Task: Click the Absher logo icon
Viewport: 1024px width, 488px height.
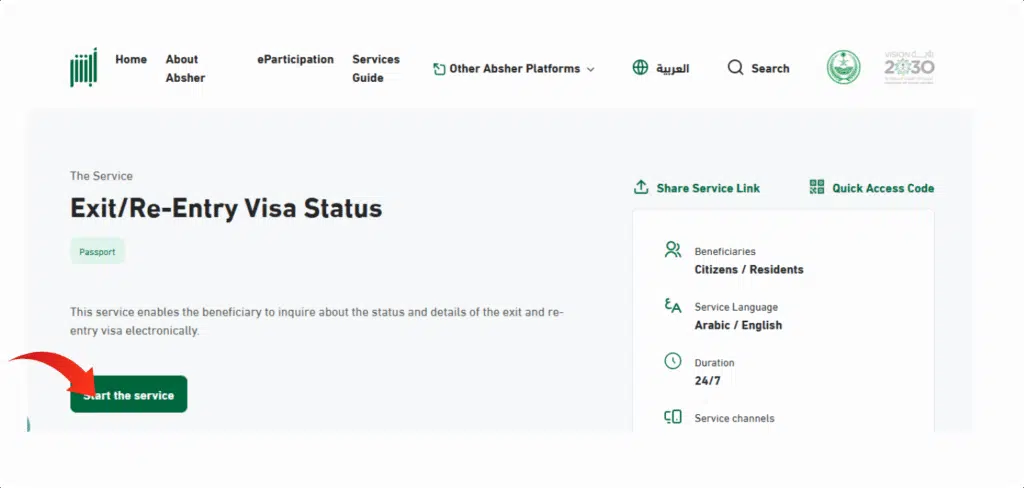Action: pyautogui.click(x=85, y=69)
